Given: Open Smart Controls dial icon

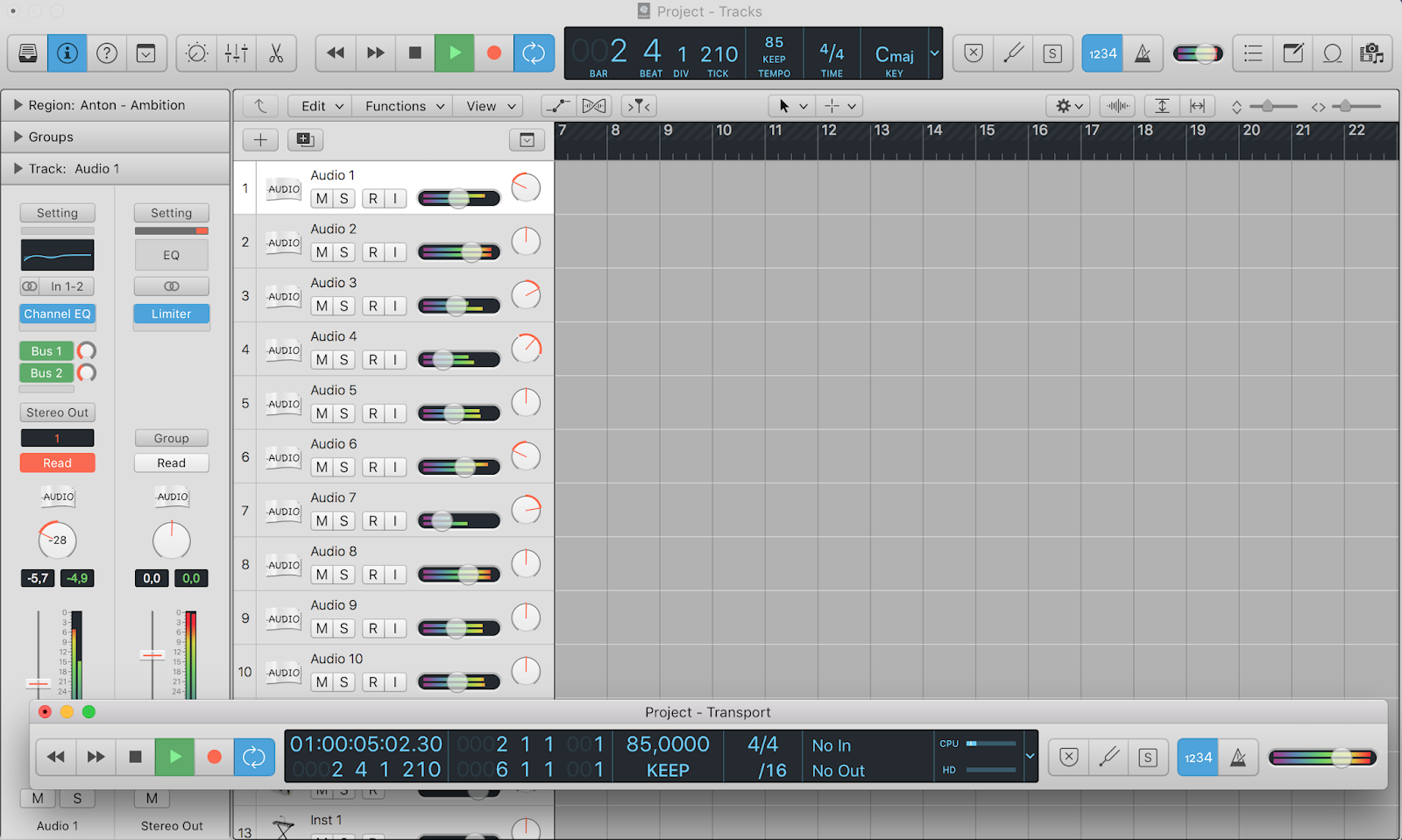Looking at the screenshot, I should pyautogui.click(x=197, y=53).
